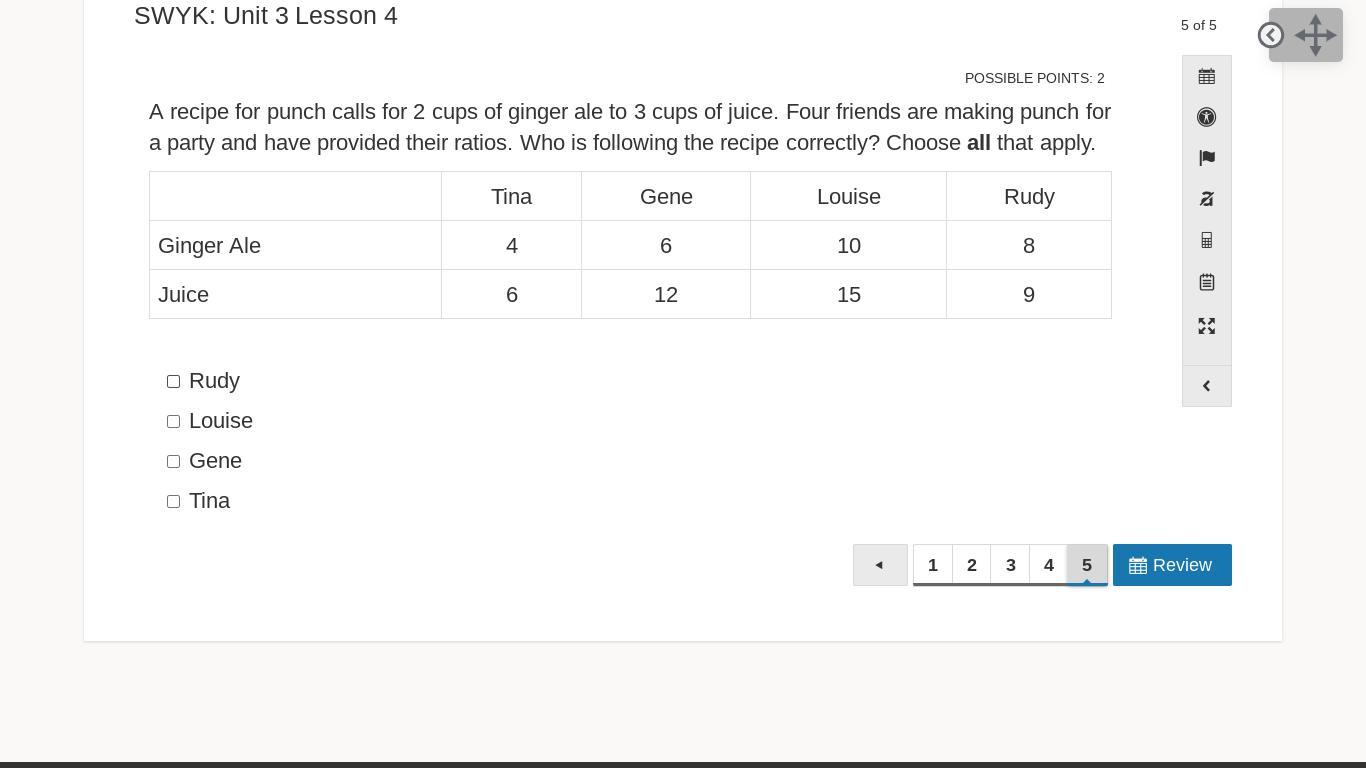This screenshot has width=1366, height=768.
Task: Tick the Tina checkbox
Action: click(x=174, y=502)
